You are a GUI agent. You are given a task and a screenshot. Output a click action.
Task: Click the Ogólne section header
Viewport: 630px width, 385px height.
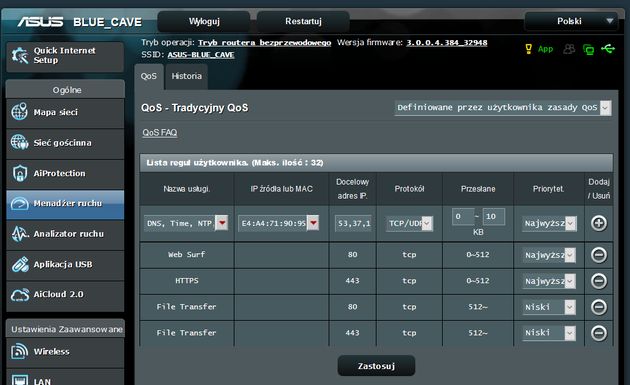click(65, 90)
